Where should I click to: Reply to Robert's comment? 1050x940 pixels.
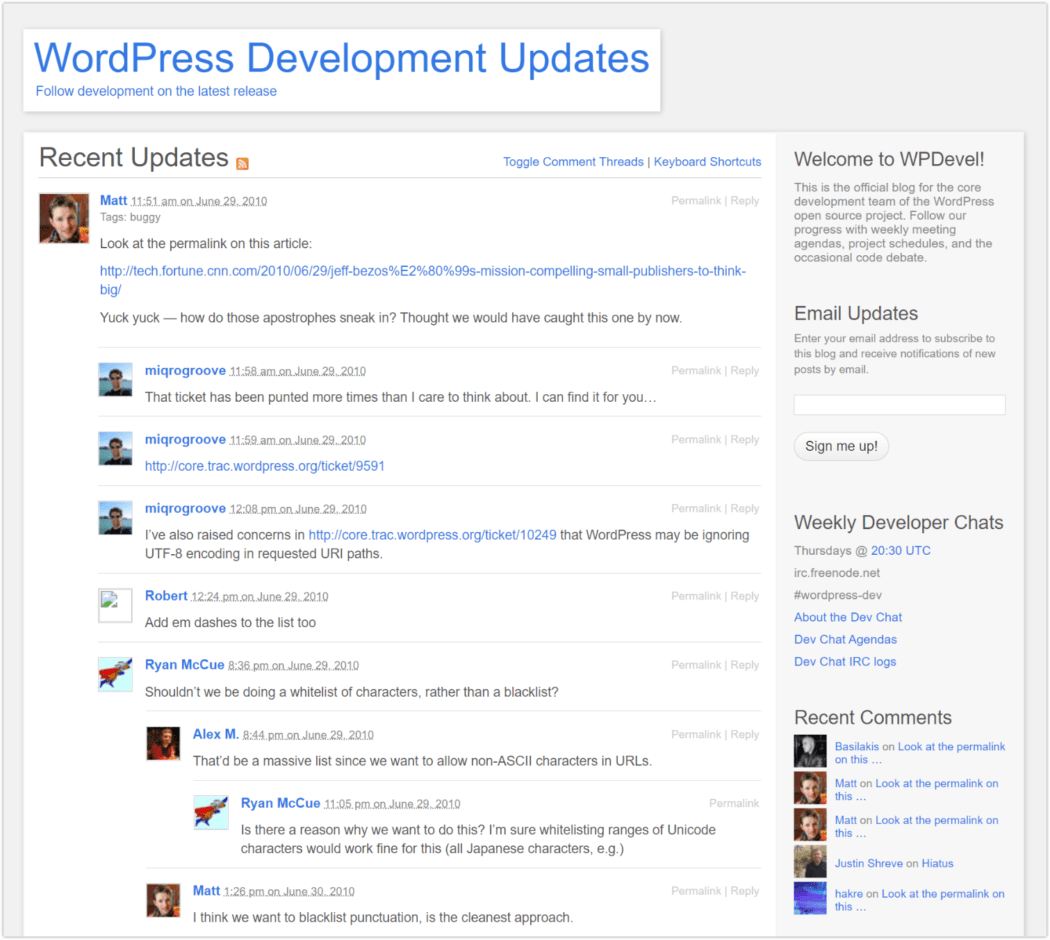tap(745, 596)
